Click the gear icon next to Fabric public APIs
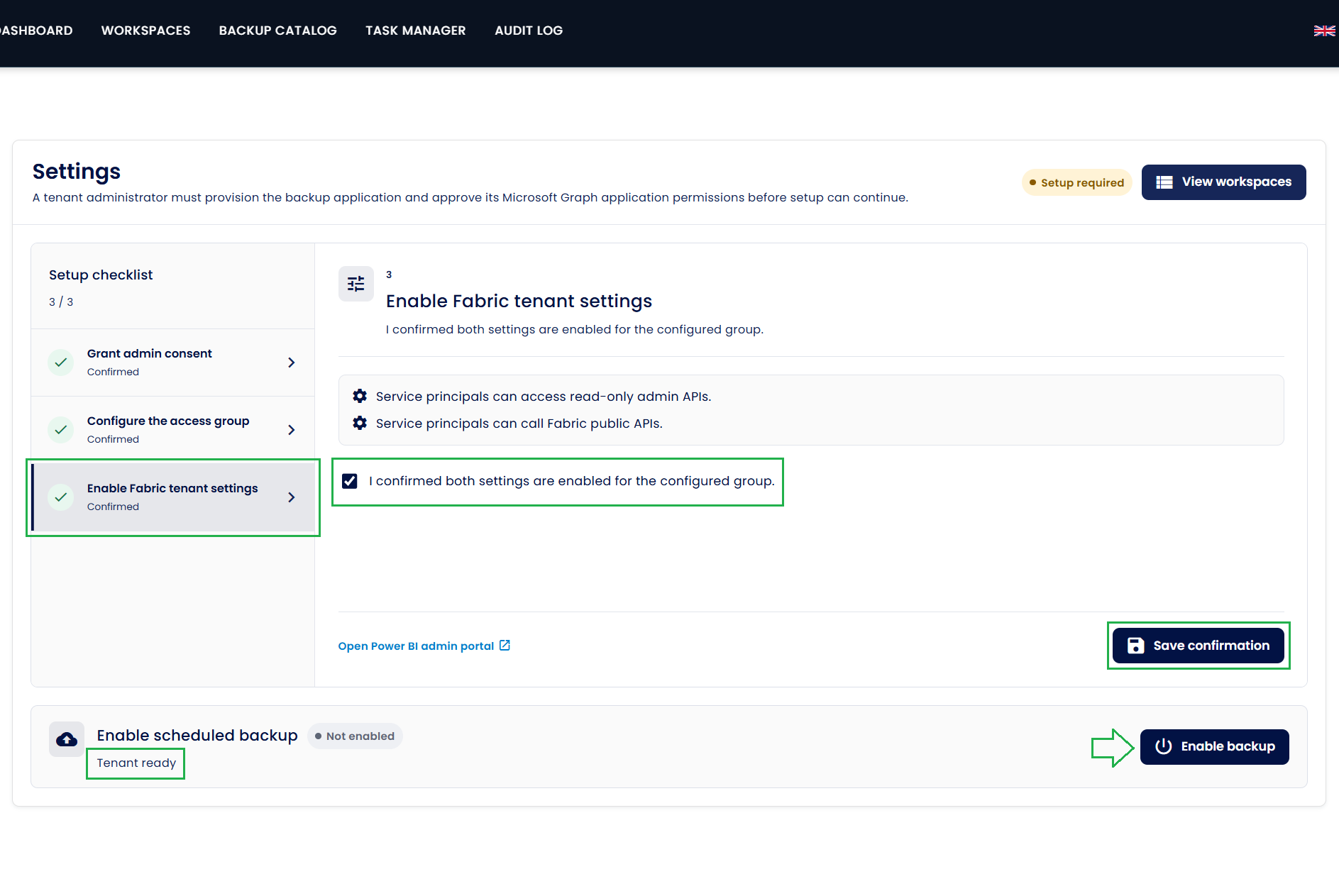 click(x=360, y=423)
